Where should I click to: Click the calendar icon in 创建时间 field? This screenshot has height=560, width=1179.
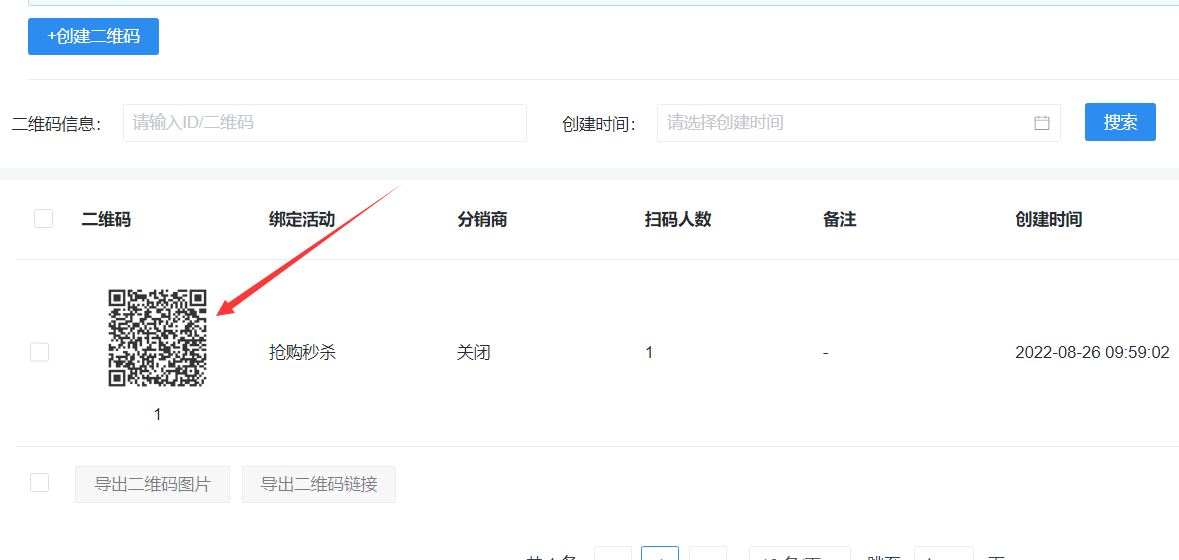[x=1041, y=123]
